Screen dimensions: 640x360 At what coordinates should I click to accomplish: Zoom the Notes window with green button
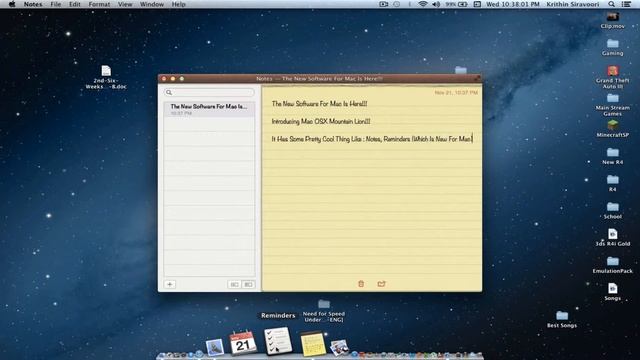coord(182,78)
